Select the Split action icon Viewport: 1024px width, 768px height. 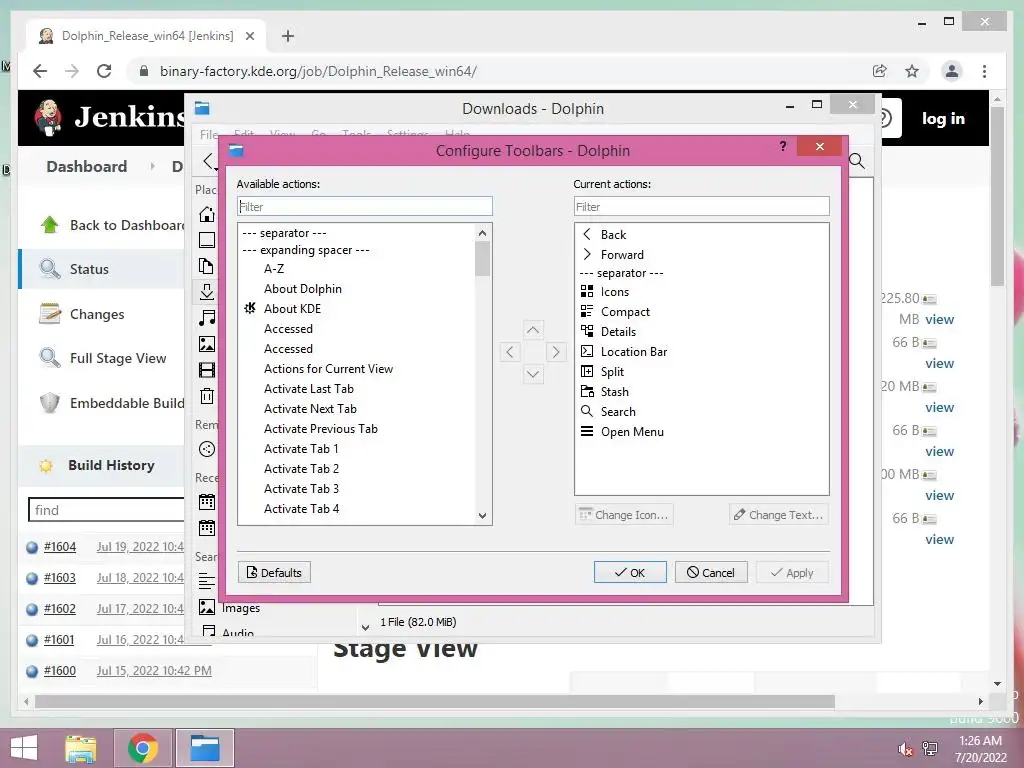[587, 371]
